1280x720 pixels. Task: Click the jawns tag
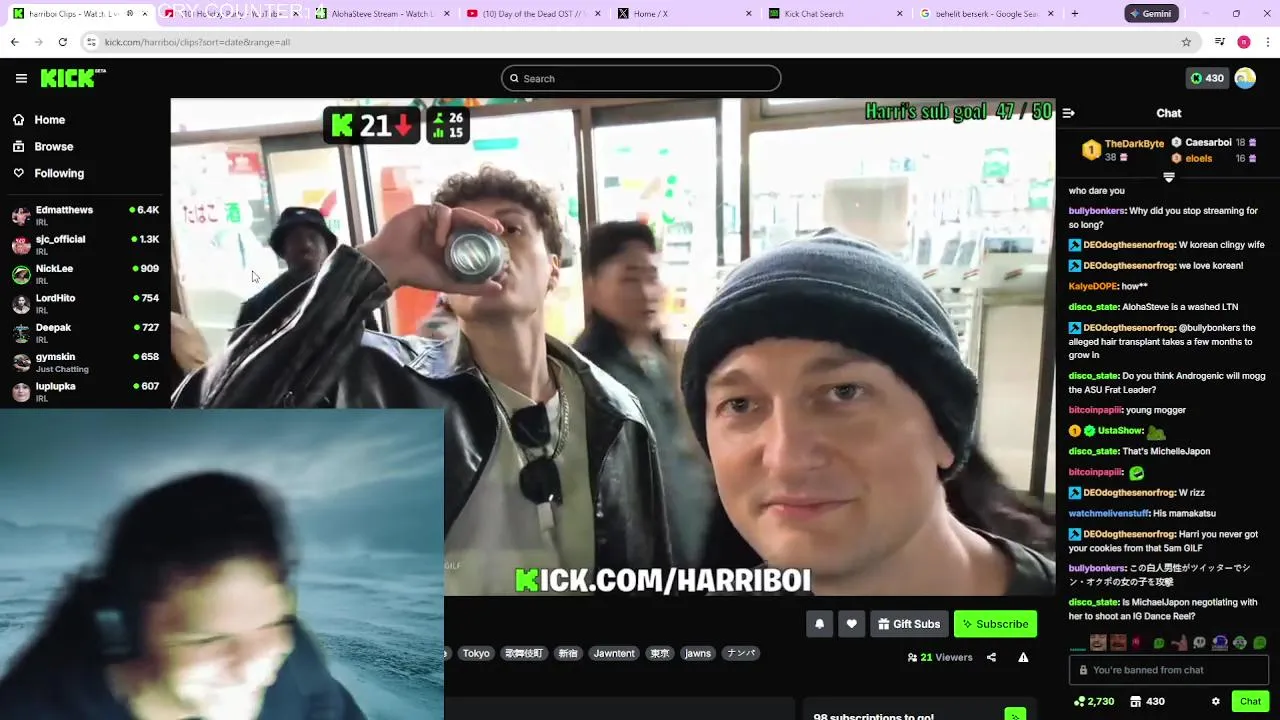pos(698,653)
